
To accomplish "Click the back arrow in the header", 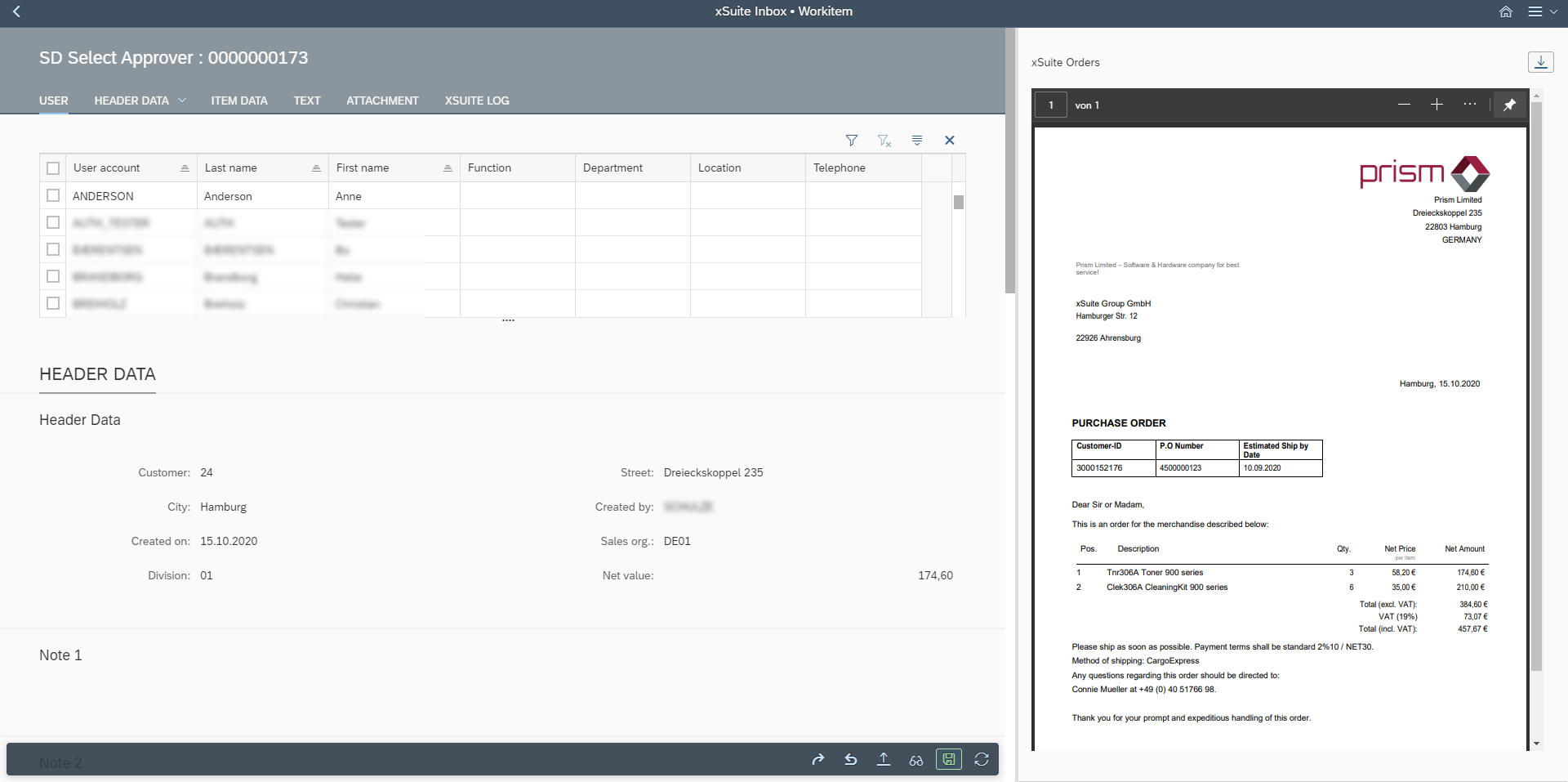I will tap(16, 11).
